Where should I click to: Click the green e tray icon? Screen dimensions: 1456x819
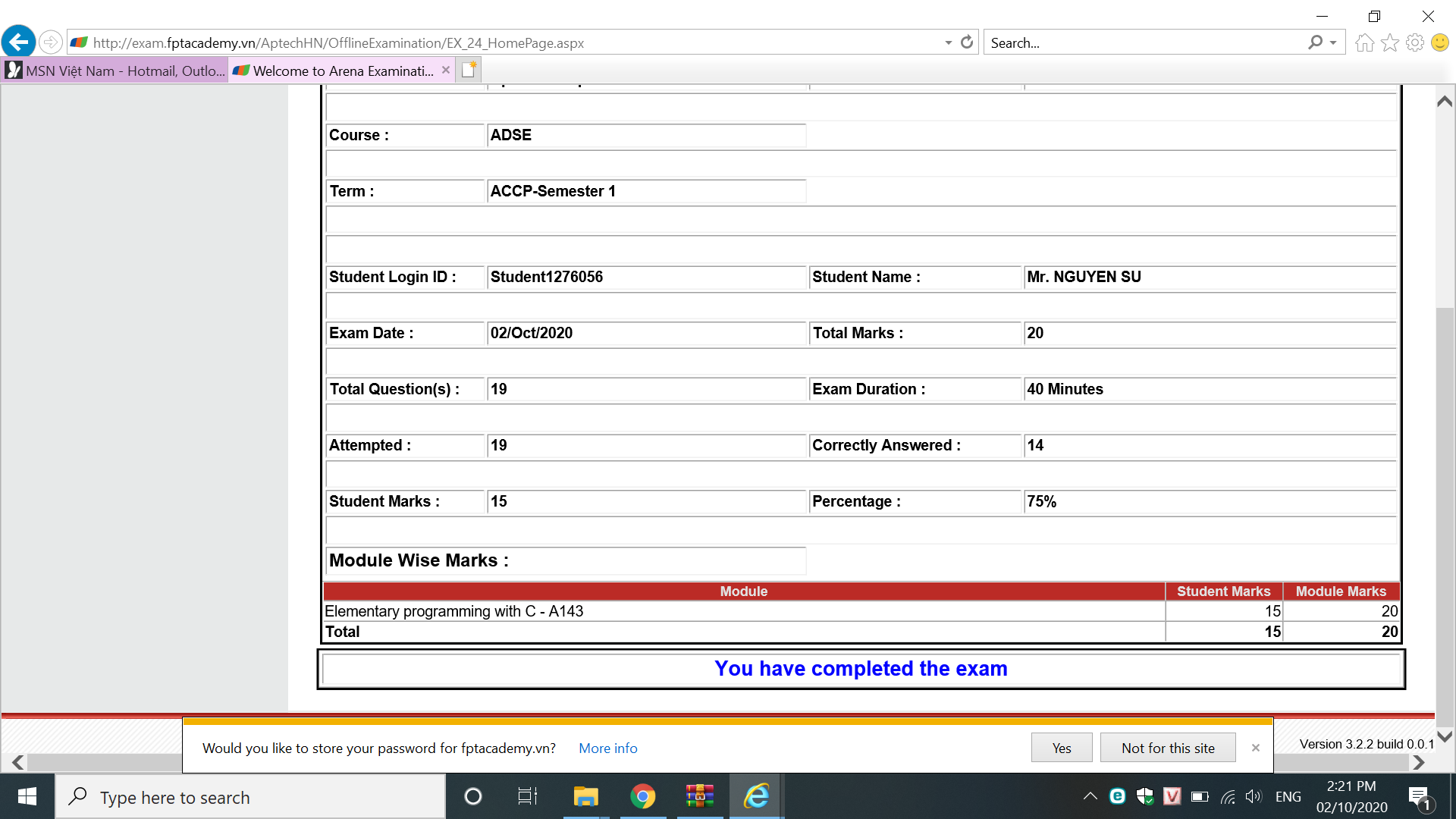(x=1117, y=796)
